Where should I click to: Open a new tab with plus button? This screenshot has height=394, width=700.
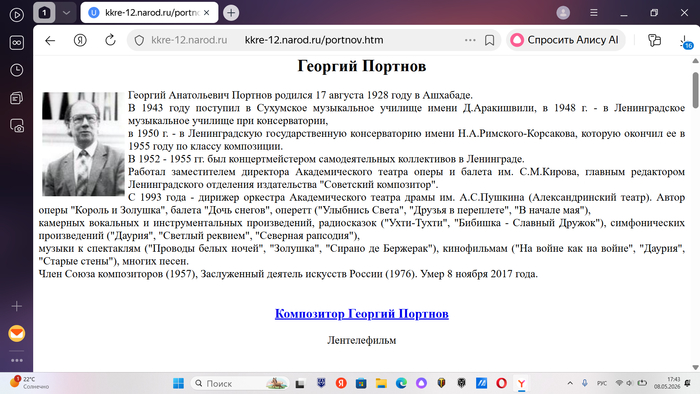click(x=231, y=13)
